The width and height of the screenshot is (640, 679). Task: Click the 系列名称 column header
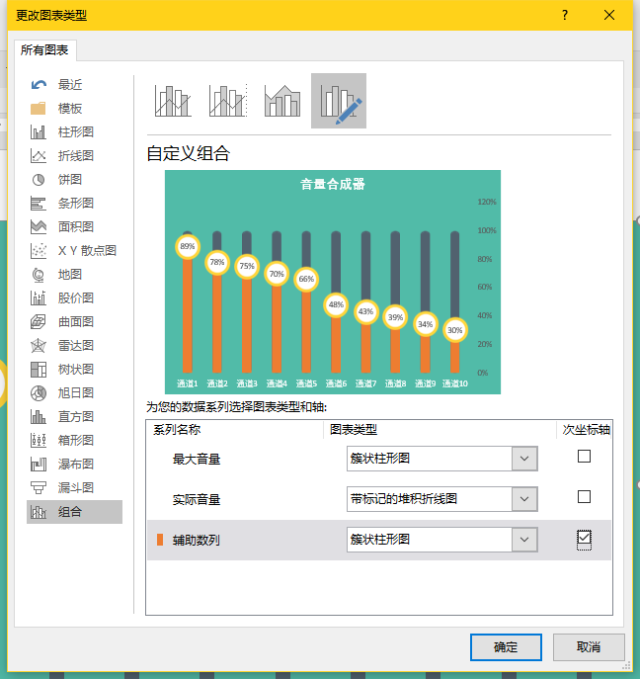(177, 430)
